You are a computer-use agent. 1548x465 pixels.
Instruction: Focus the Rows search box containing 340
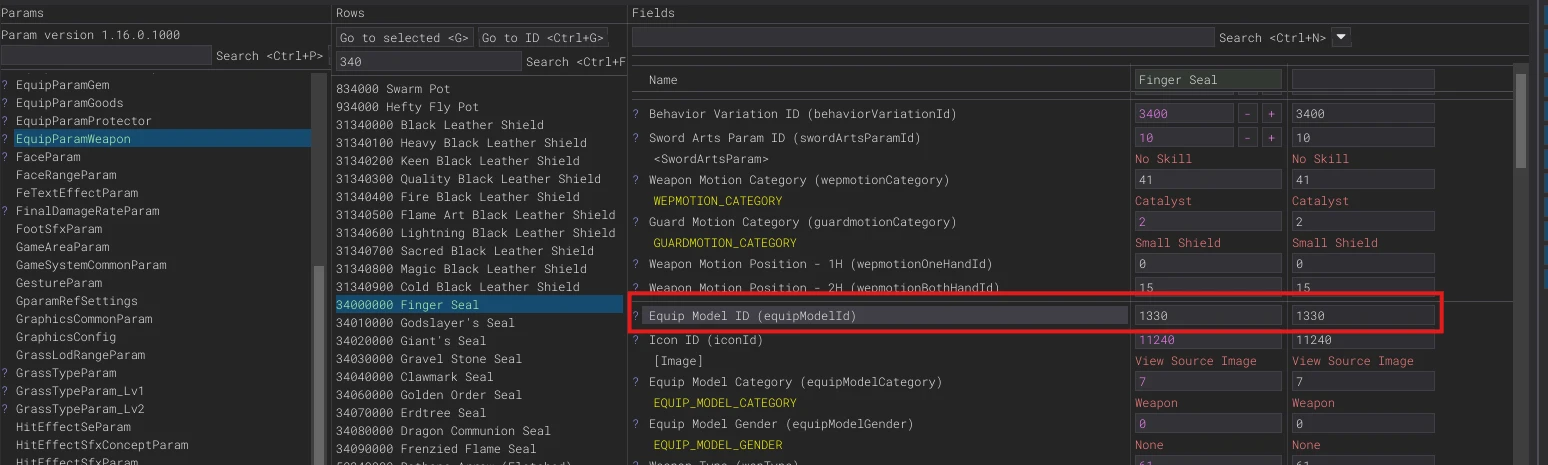click(429, 62)
